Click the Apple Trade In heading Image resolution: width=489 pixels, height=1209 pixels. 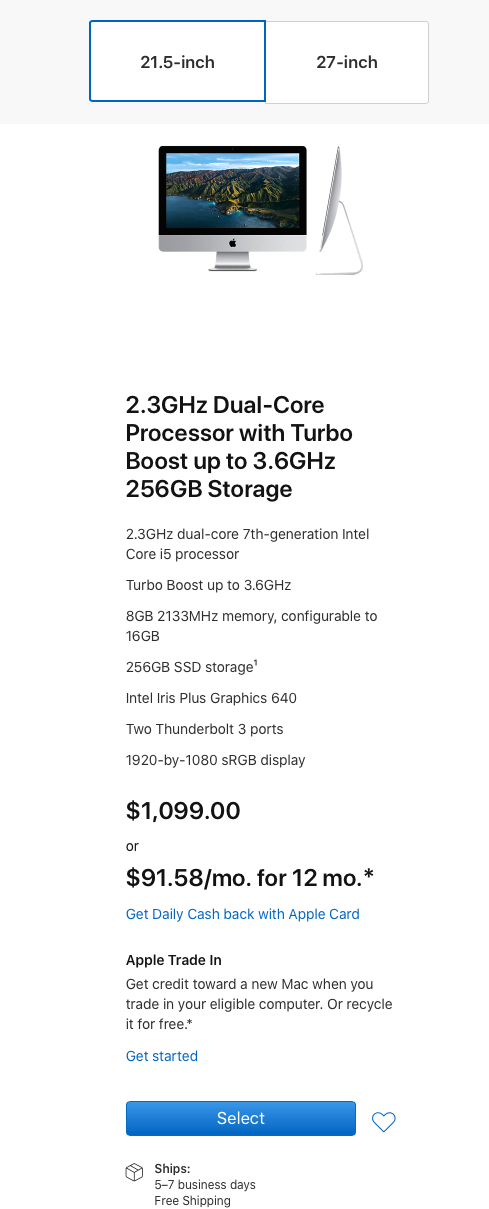174,960
